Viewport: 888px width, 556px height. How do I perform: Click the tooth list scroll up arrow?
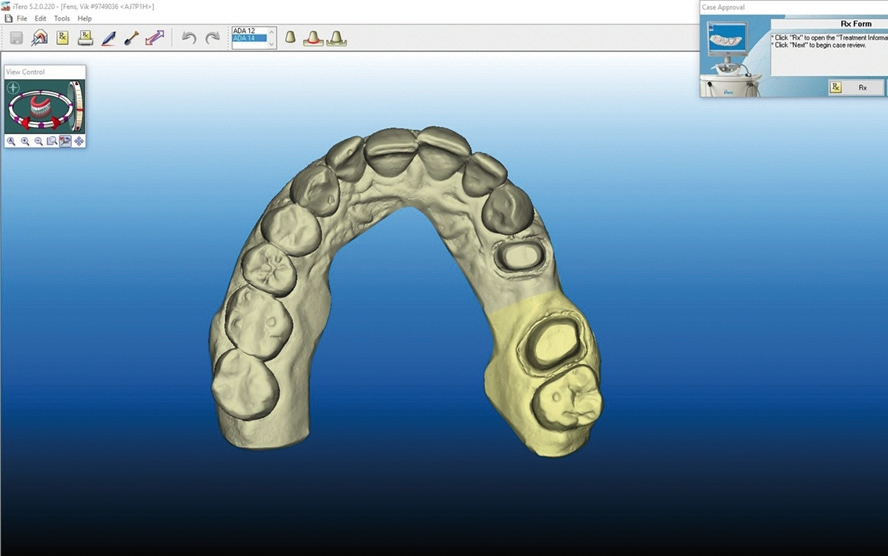coord(271,31)
